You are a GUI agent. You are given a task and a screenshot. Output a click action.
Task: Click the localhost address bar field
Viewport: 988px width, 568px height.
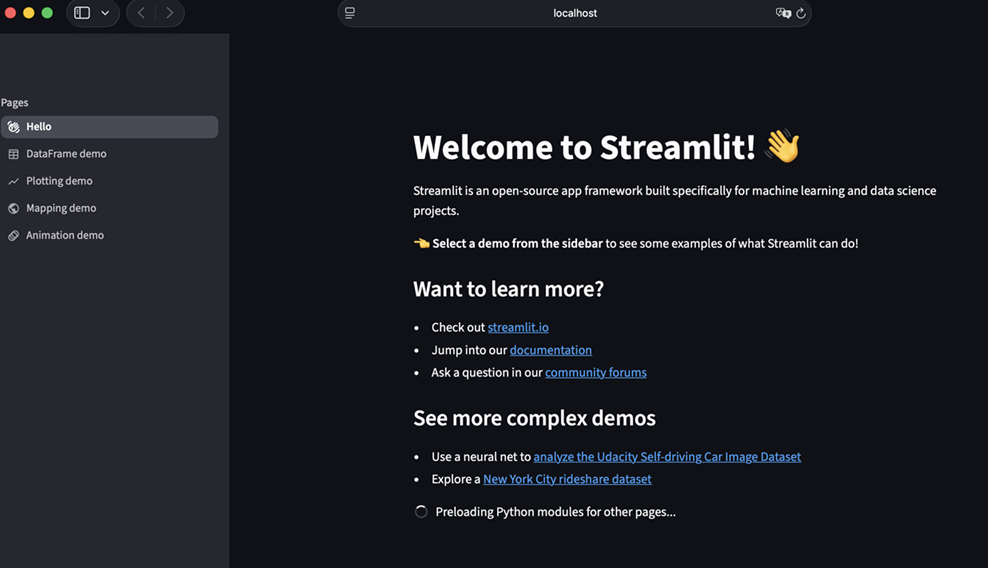[x=575, y=13]
